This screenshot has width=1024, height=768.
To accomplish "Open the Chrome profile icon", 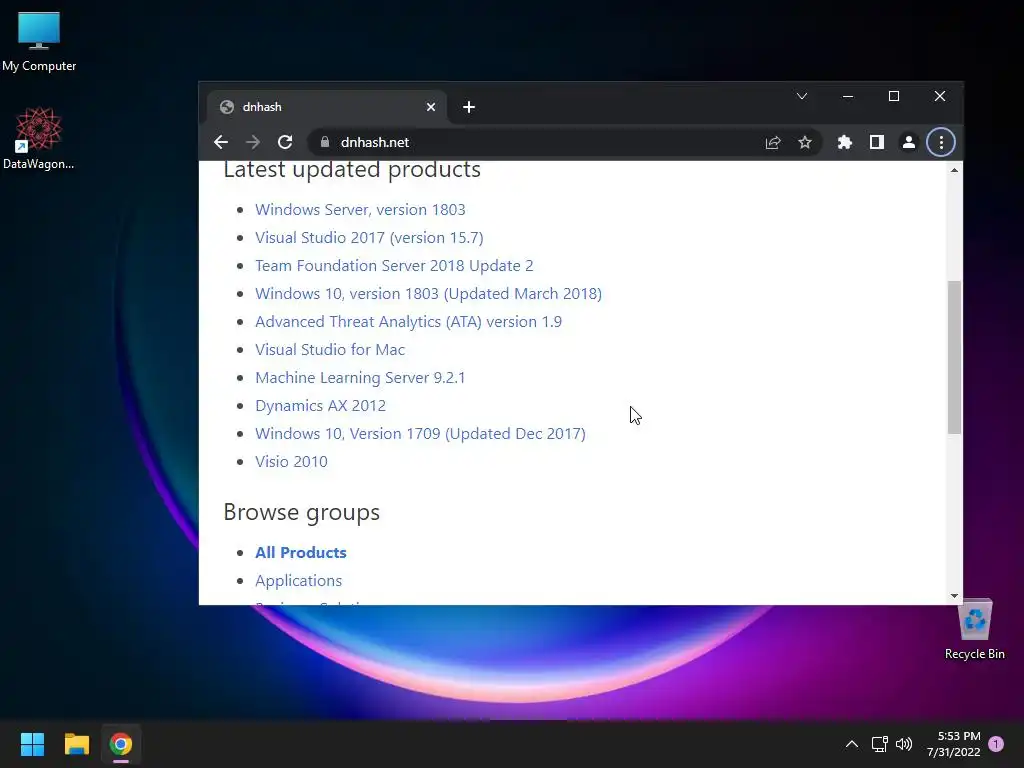I will pyautogui.click(x=908, y=142).
